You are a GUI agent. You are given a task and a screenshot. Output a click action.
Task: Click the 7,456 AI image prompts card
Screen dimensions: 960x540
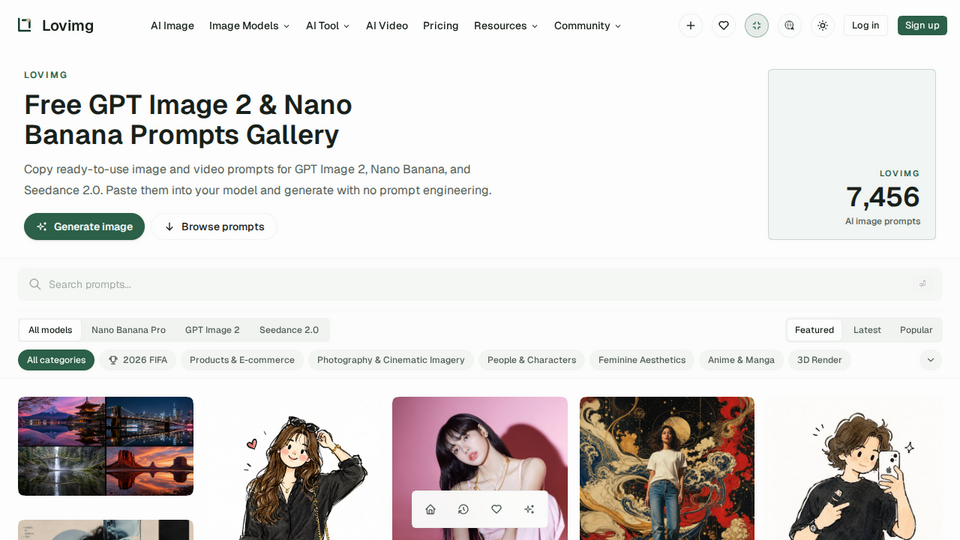[852, 154]
